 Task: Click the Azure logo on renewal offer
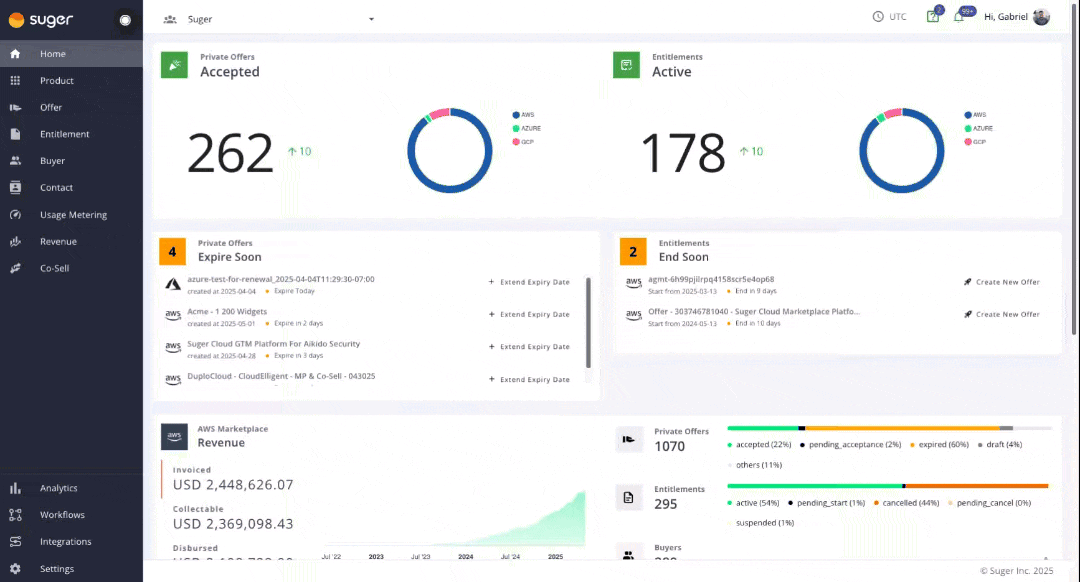pos(173,284)
